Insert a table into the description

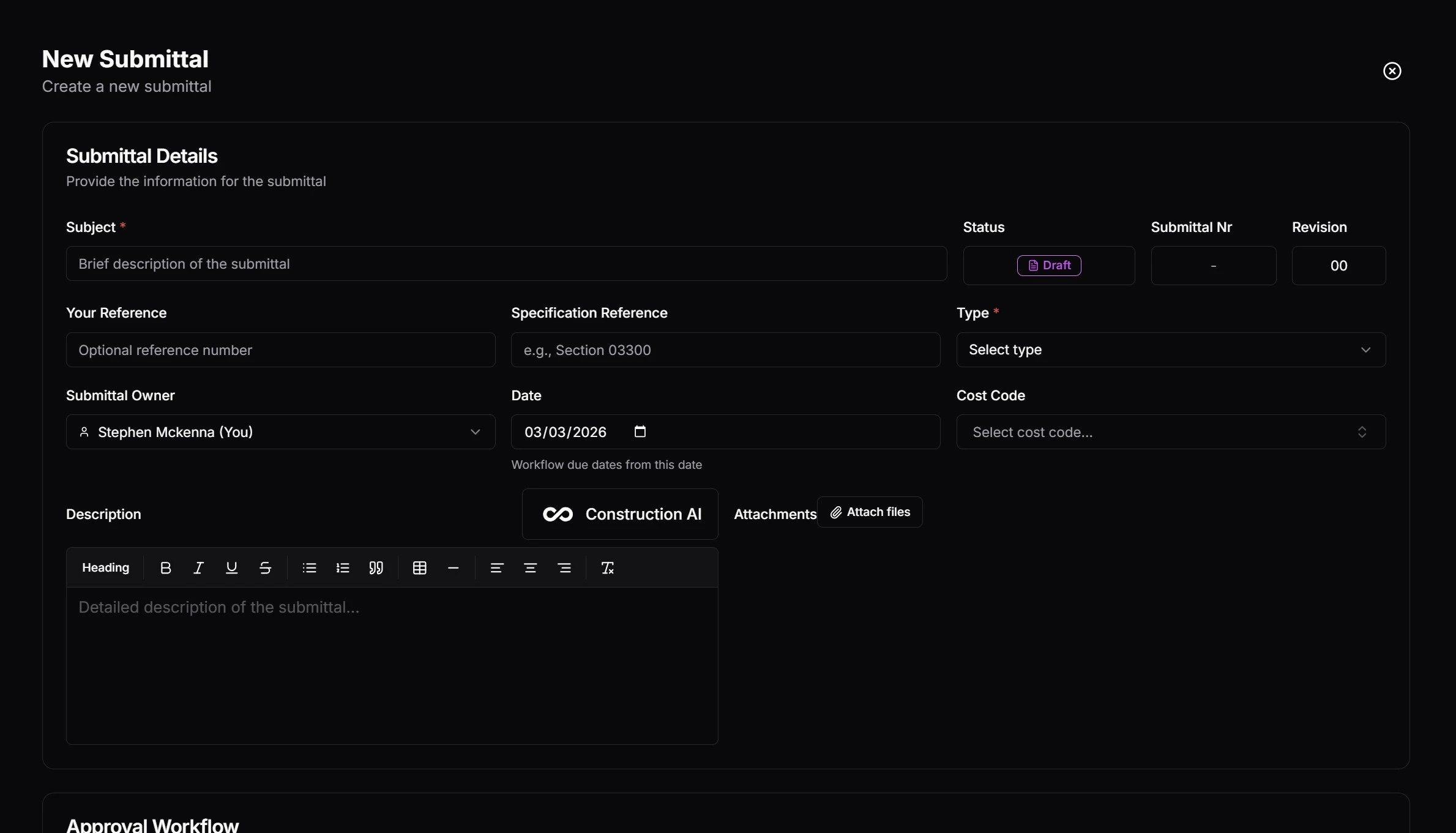(x=420, y=568)
